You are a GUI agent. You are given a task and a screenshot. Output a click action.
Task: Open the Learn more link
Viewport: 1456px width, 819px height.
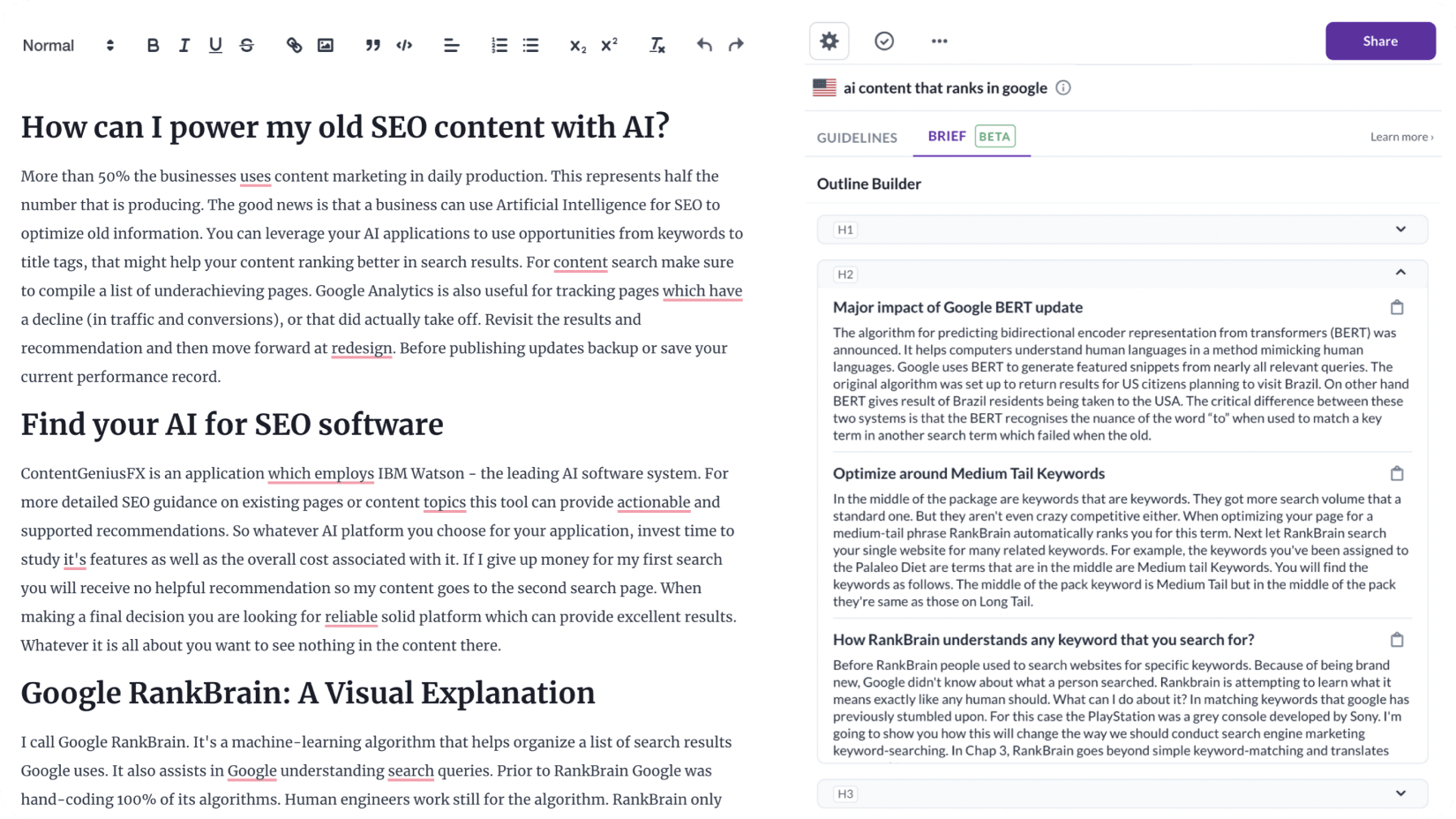tap(1401, 137)
